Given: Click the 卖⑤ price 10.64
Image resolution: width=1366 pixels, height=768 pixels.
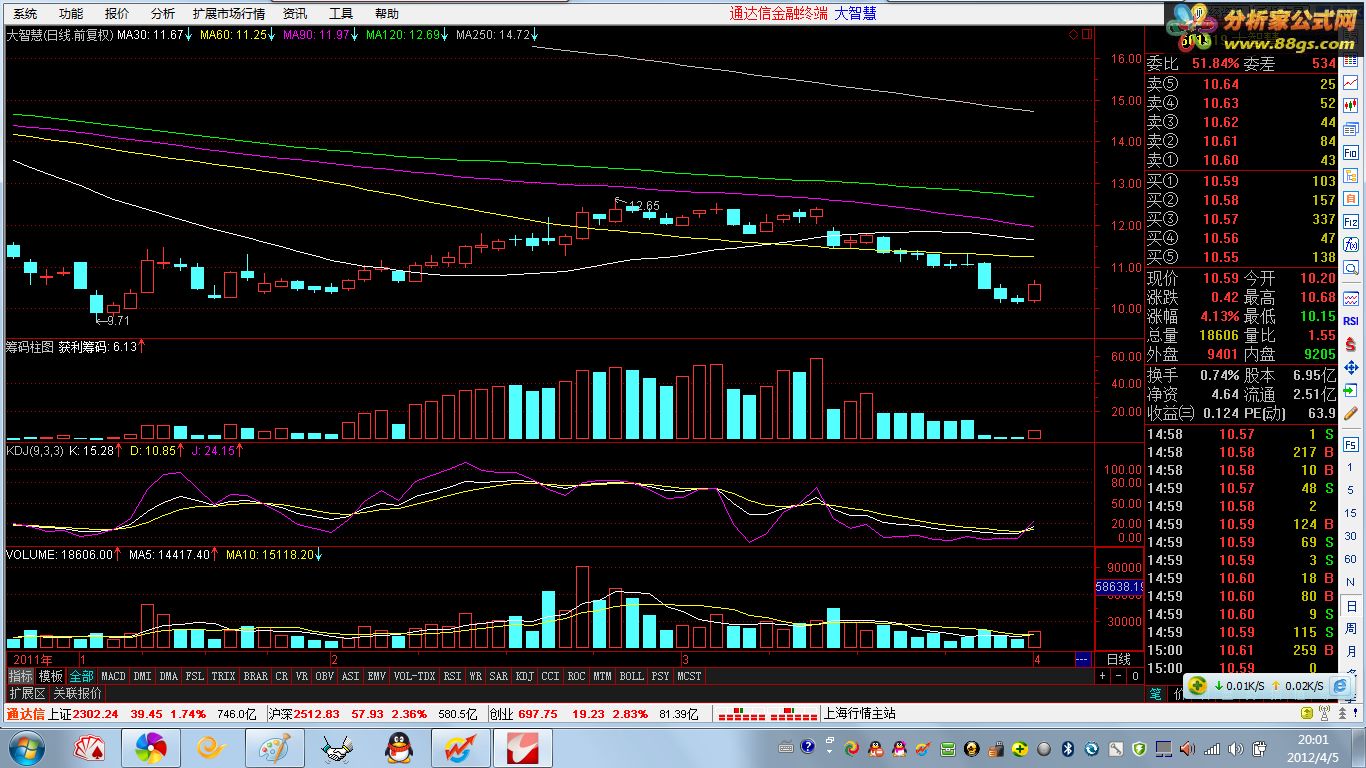Looking at the screenshot, I should [x=1221, y=84].
